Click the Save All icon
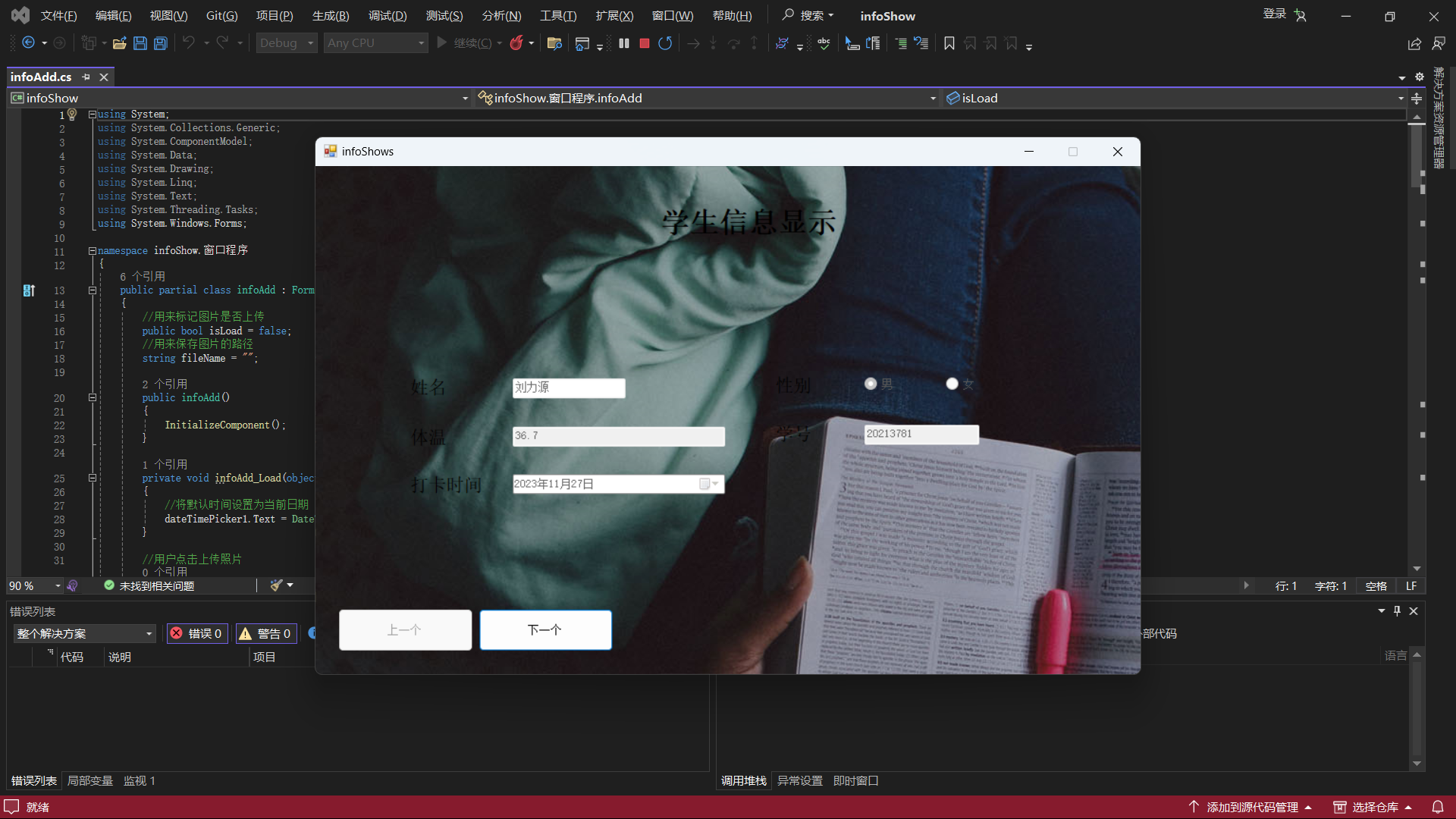The image size is (1456, 819). pyautogui.click(x=161, y=43)
